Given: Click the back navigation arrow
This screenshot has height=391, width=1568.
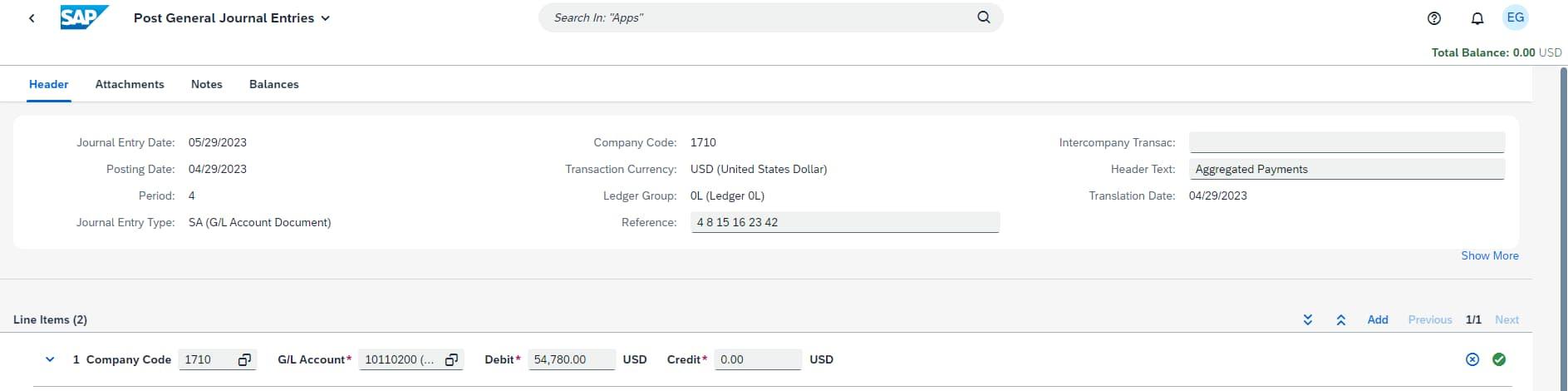Looking at the screenshot, I should coord(32,18).
